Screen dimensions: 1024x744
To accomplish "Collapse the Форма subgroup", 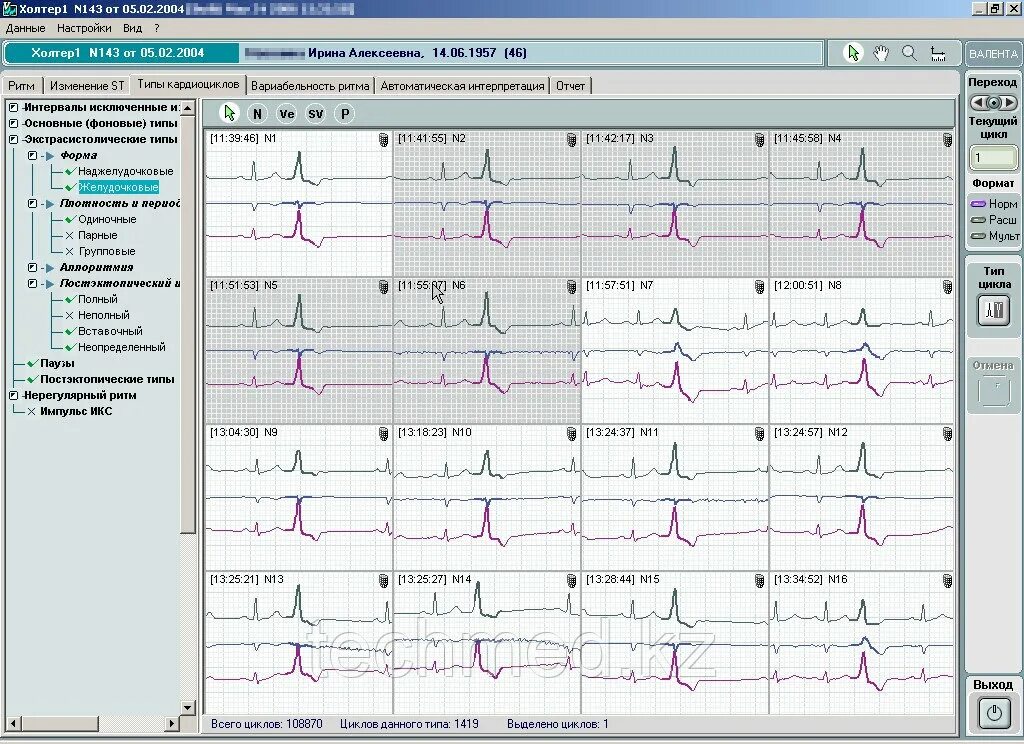I will tap(33, 156).
